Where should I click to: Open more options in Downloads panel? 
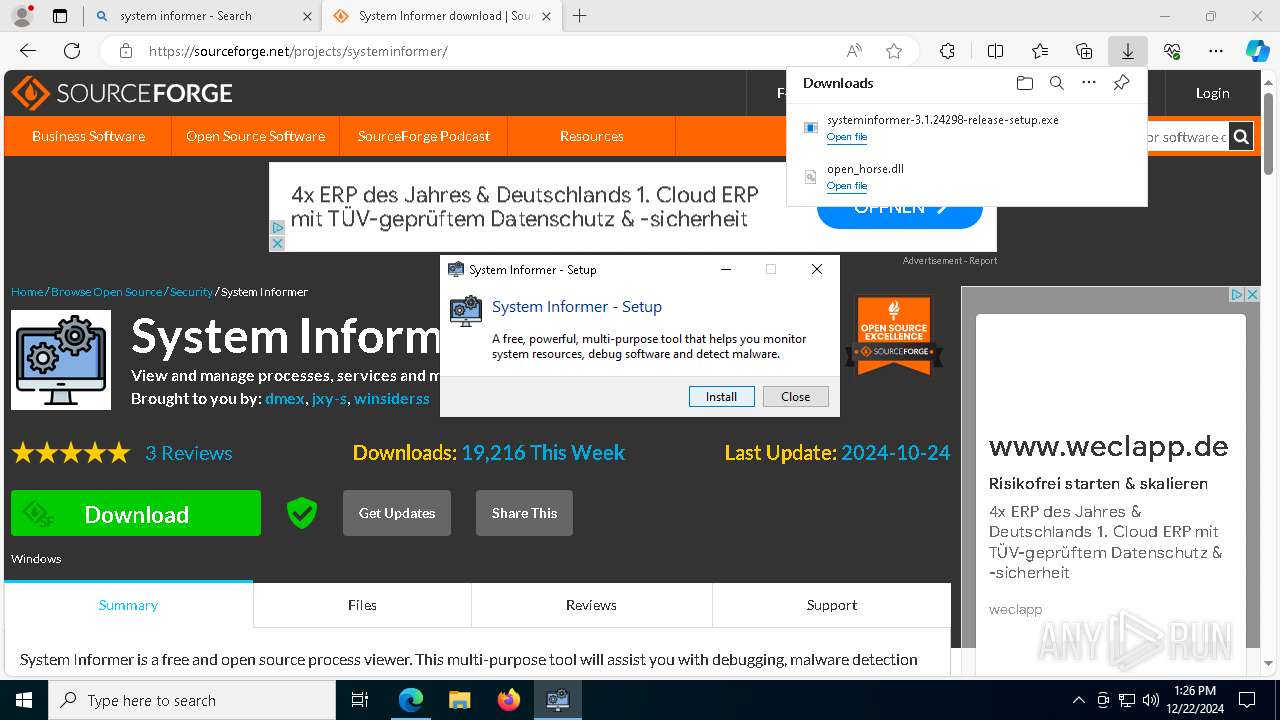pos(1089,83)
